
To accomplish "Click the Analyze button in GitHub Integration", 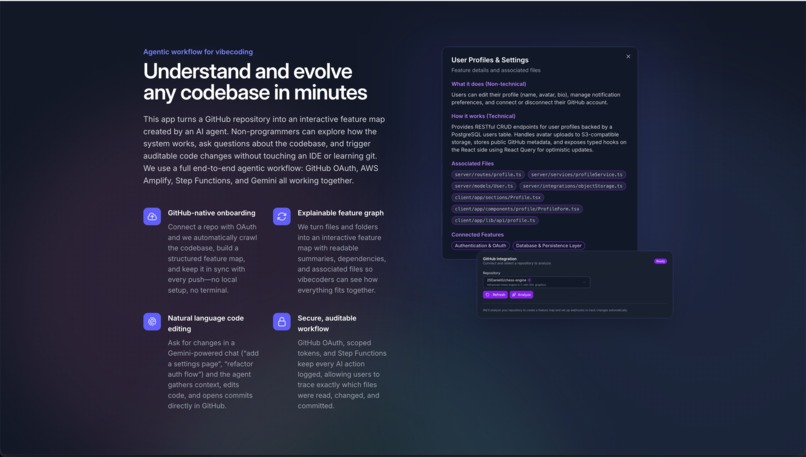I will [521, 295].
